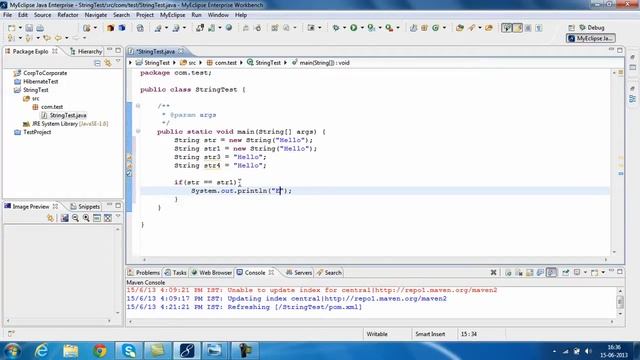This screenshot has width=640, height=360.
Task: Open Package Explorer view menu triangle
Action: (118, 62)
